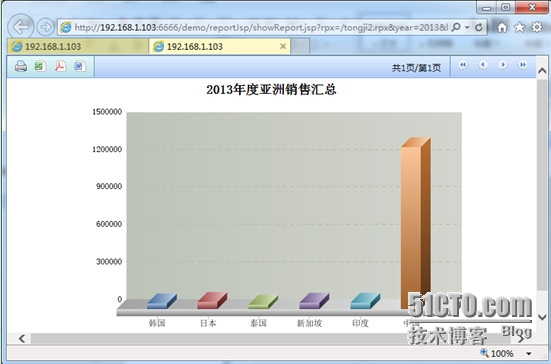
Task: Click the chart title 2013年度亚洲销售汇总
Action: coord(271,90)
